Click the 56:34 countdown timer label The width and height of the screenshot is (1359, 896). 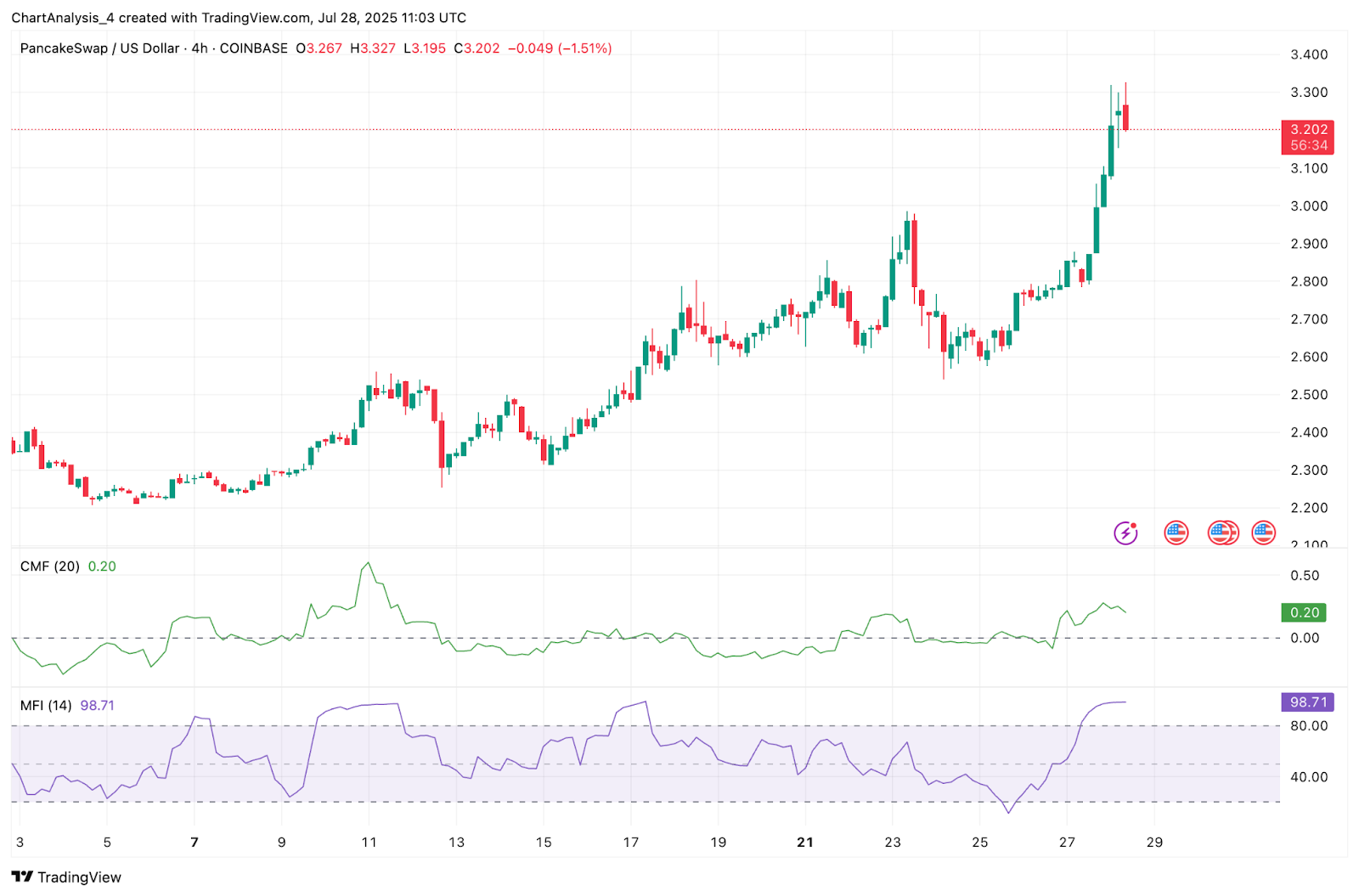1308,146
